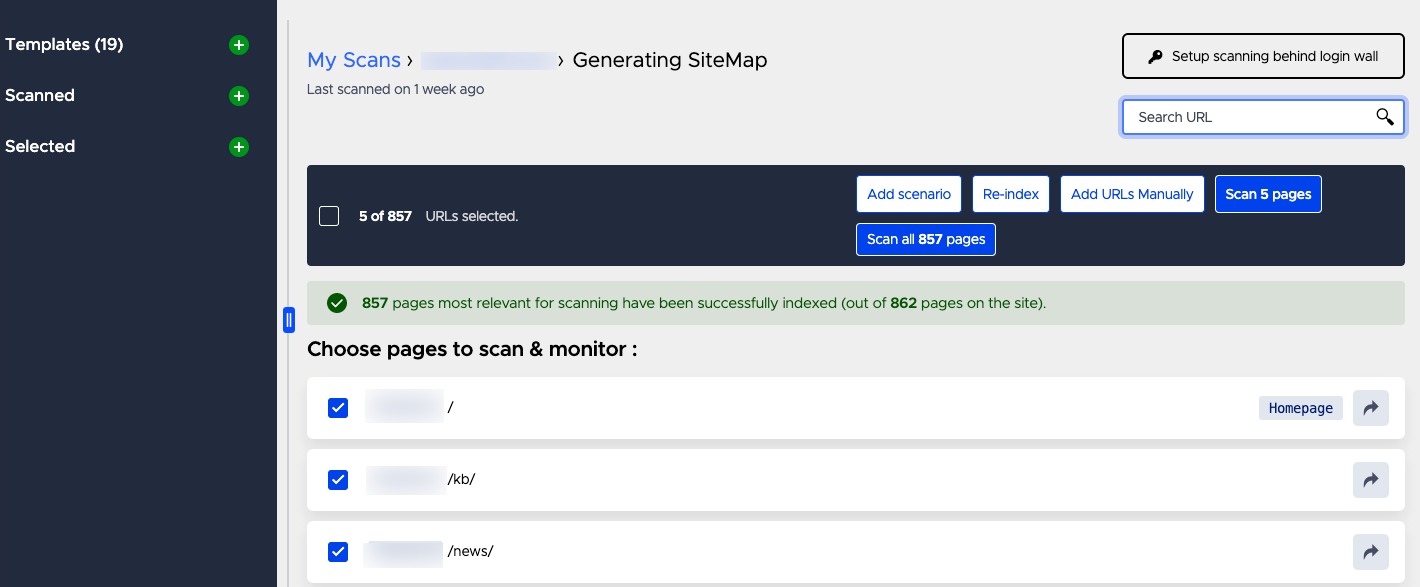The height and width of the screenshot is (587, 1420).
Task: Collapse the sidebar using the blue handle
Action: click(289, 319)
